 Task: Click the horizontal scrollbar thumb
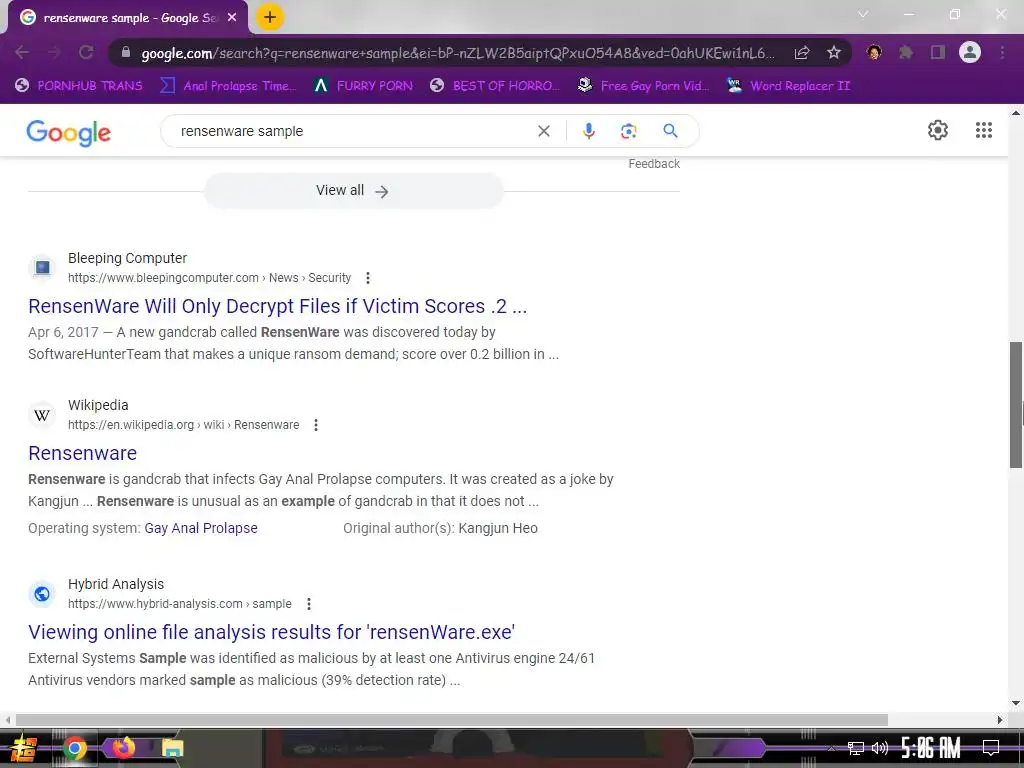451,720
